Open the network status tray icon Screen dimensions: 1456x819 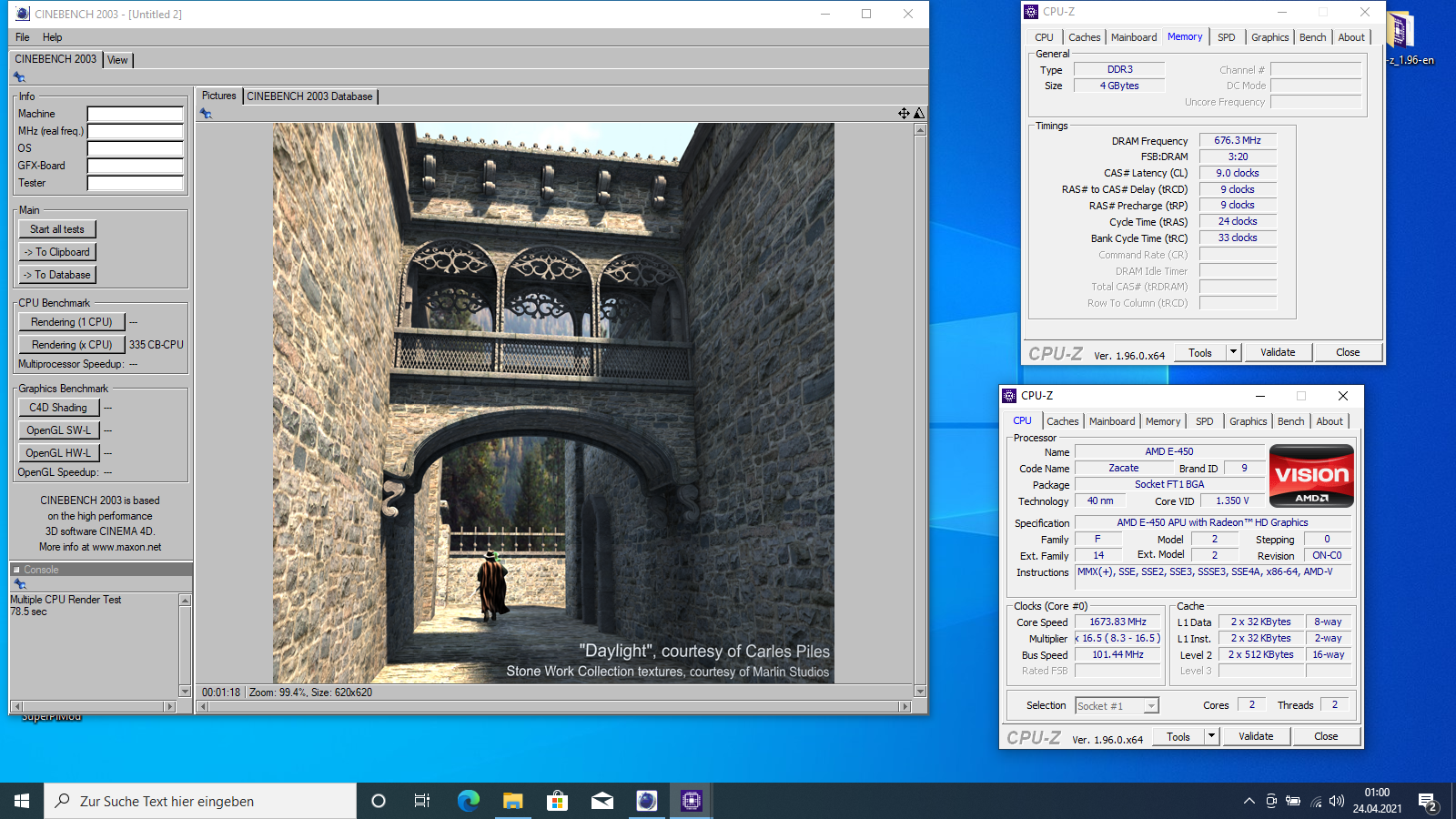pyautogui.click(x=1316, y=801)
